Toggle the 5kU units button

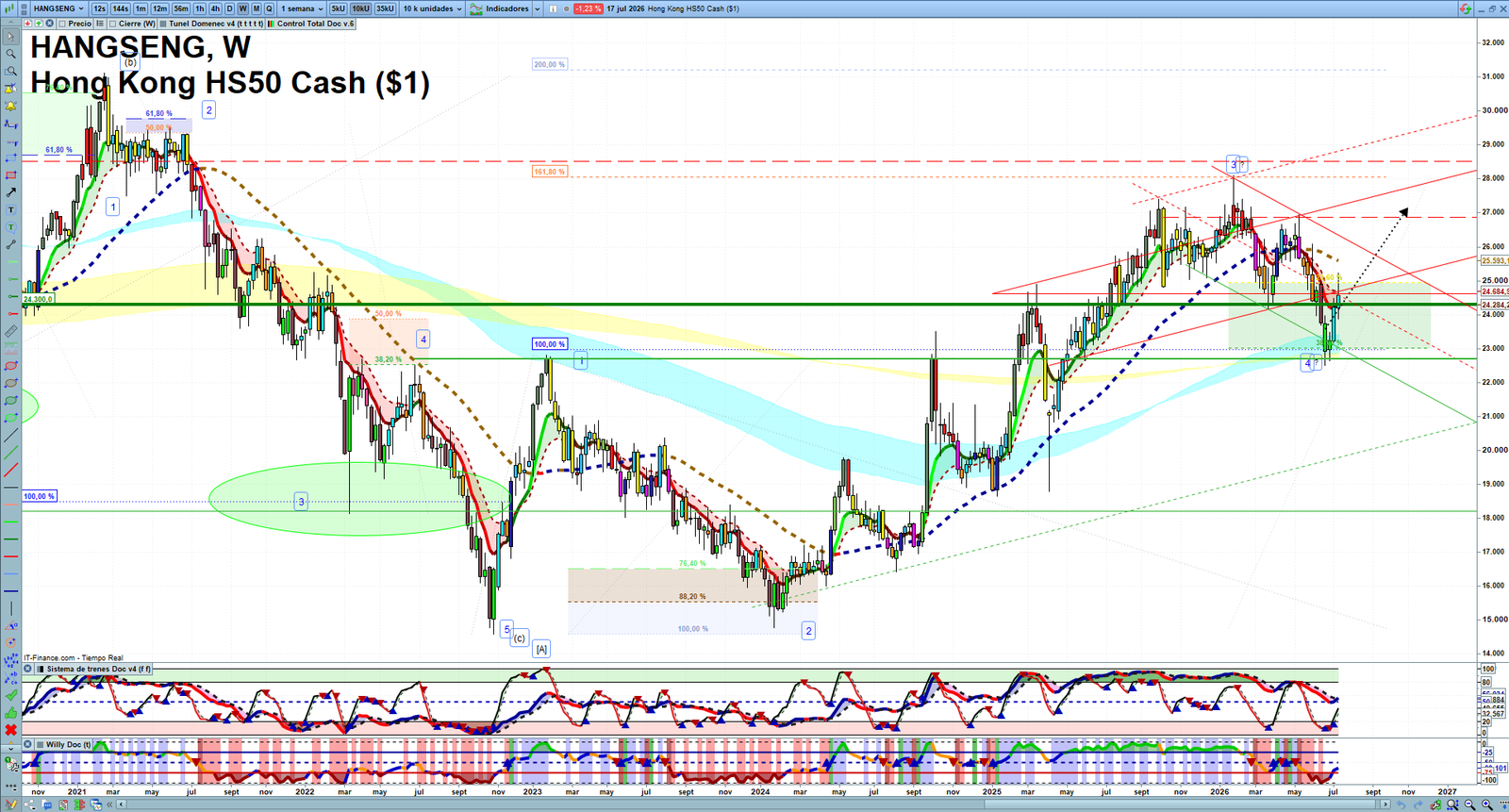tap(338, 8)
